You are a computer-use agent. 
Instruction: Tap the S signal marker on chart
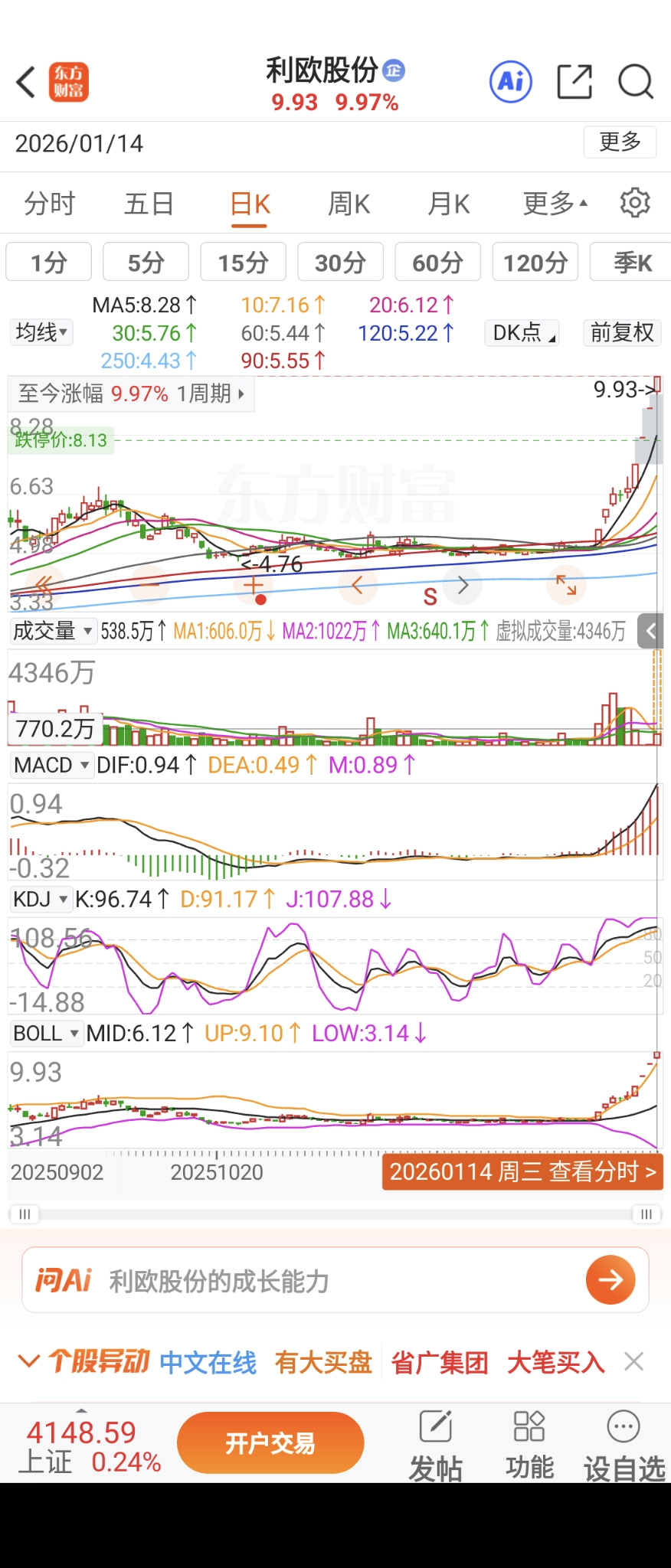[x=430, y=596]
